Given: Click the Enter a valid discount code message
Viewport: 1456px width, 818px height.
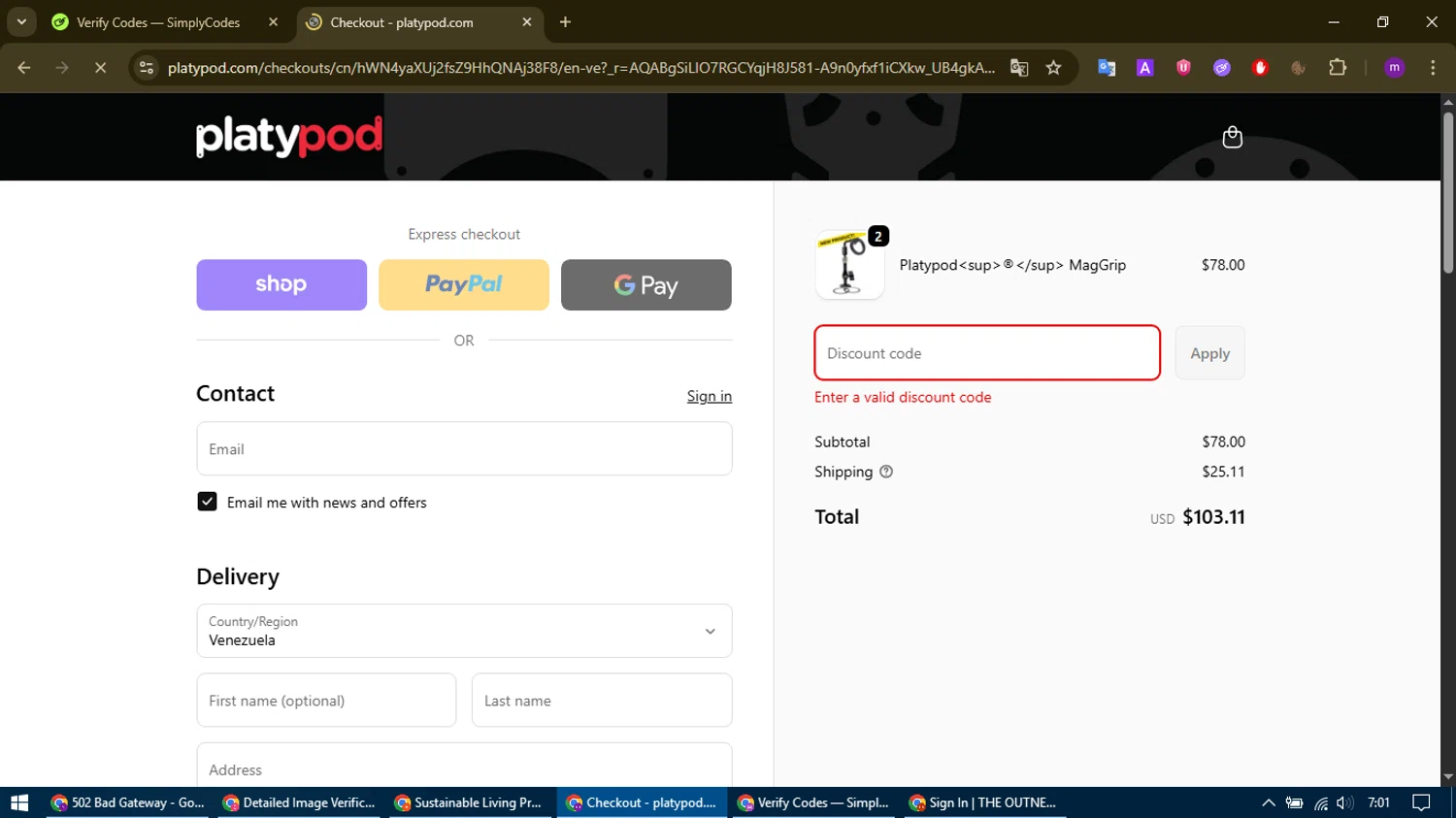Looking at the screenshot, I should [903, 397].
